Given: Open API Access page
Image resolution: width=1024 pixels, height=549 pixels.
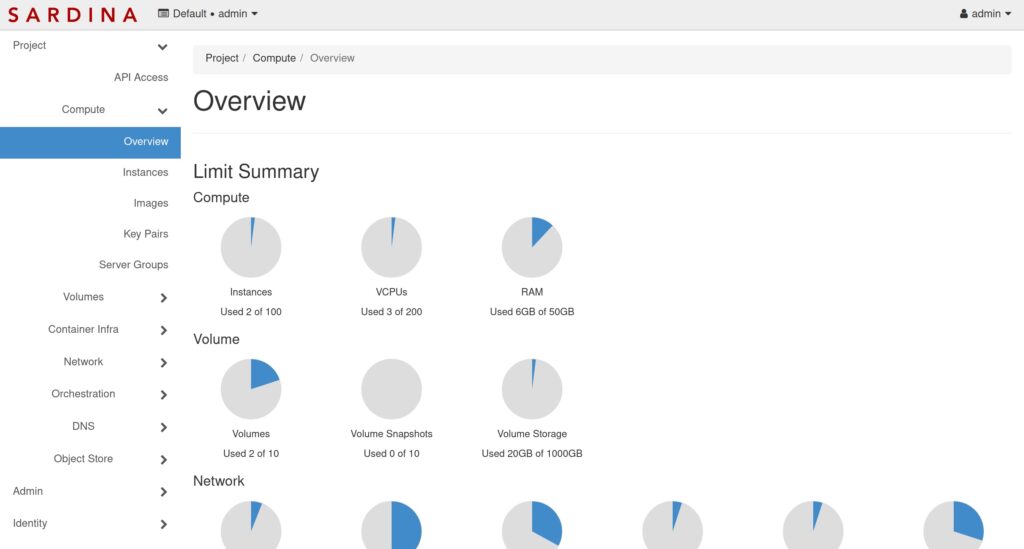Looking at the screenshot, I should point(141,77).
